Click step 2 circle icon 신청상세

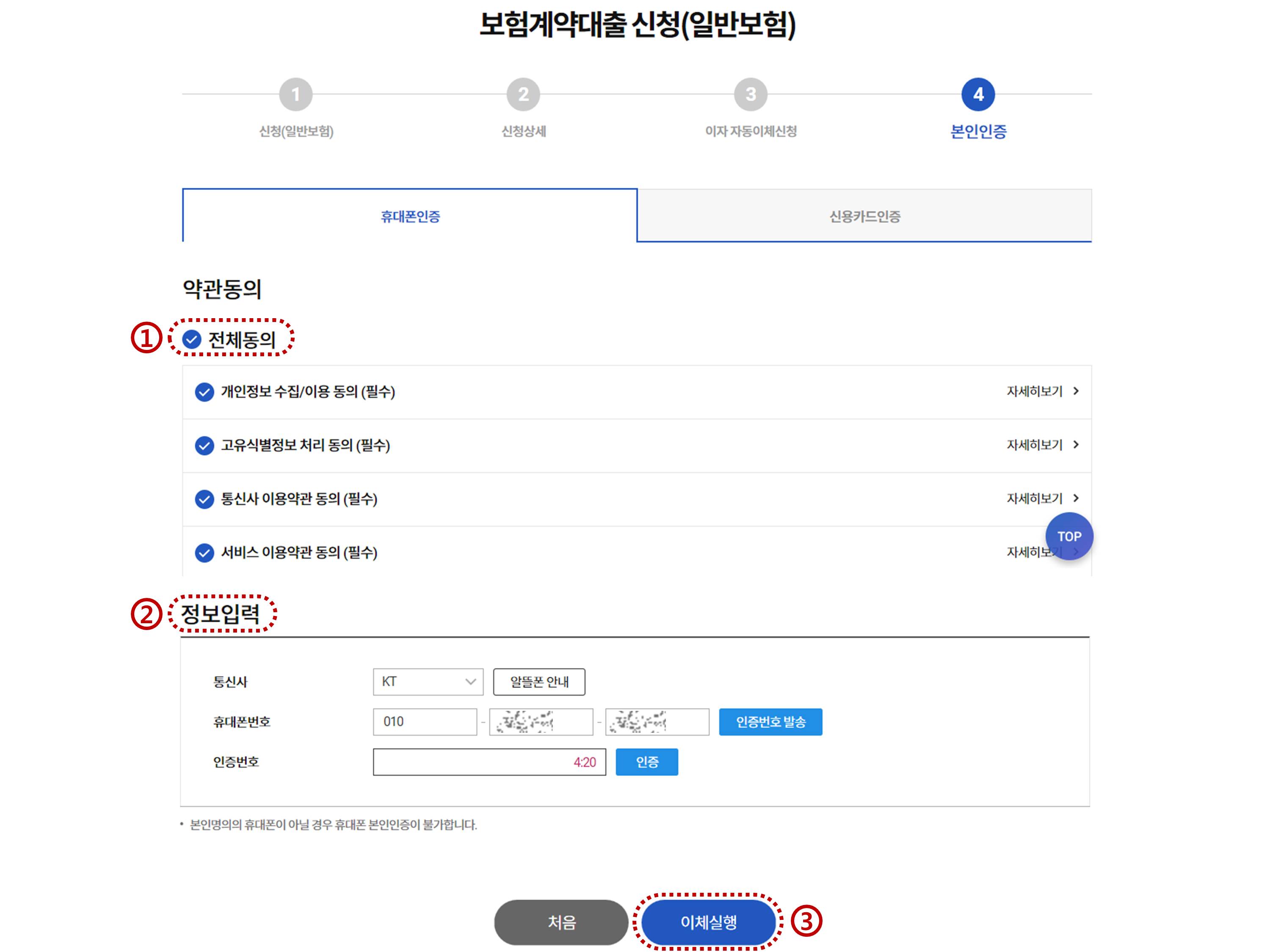pyautogui.click(x=523, y=94)
